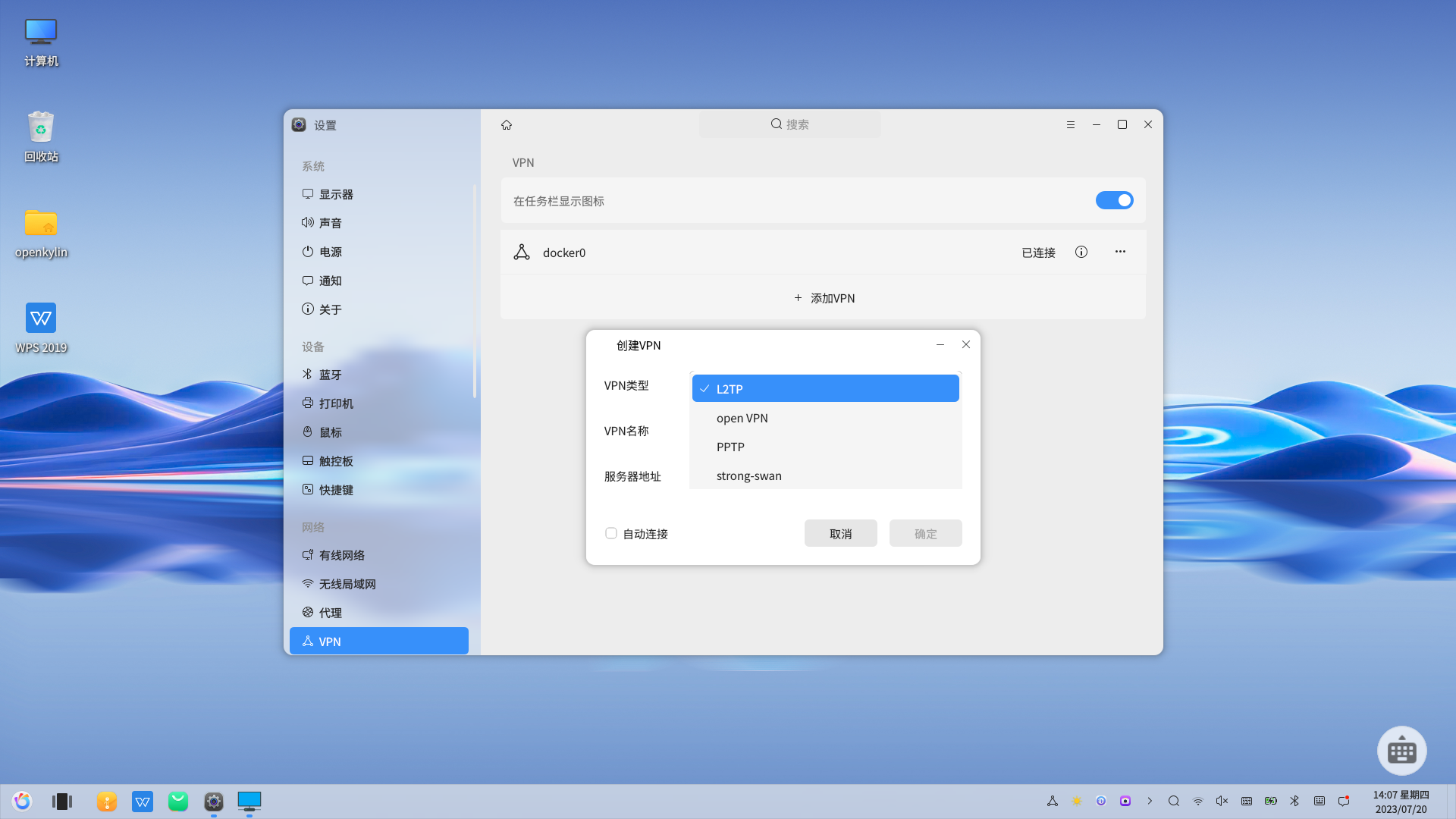Check the 自动连接 checkbox

click(x=611, y=533)
